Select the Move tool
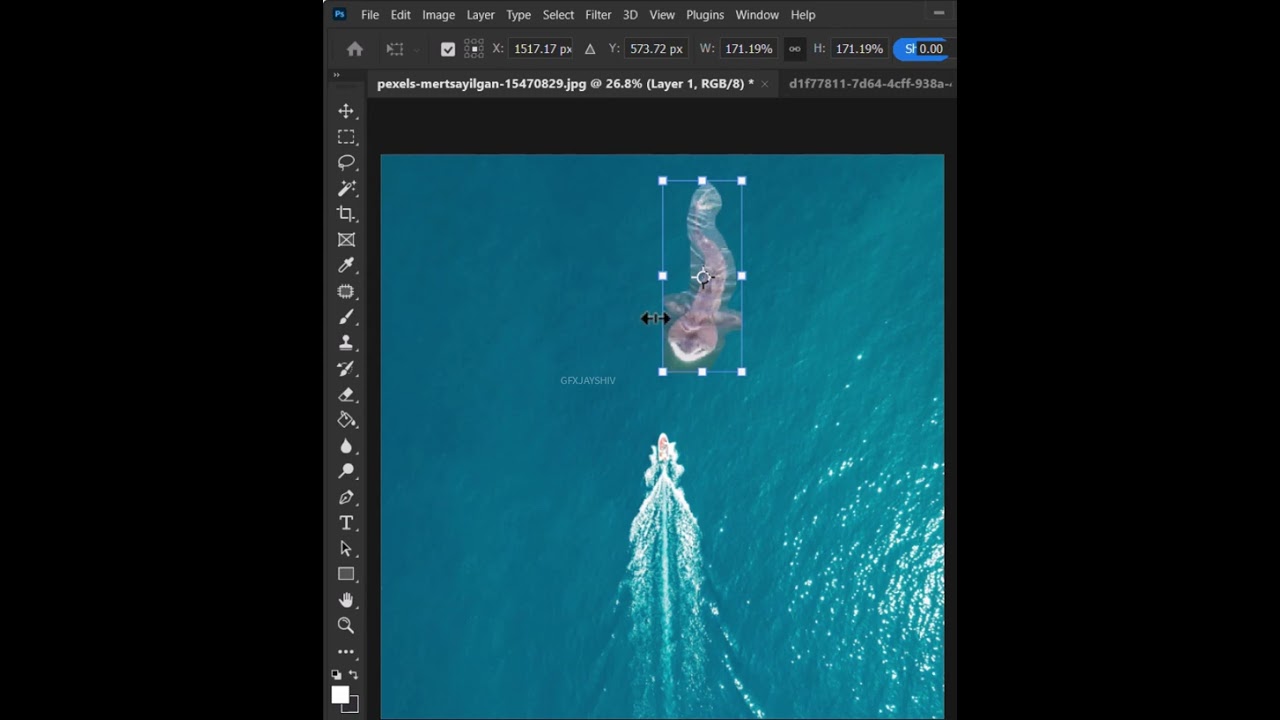1280x720 pixels. pos(346,111)
